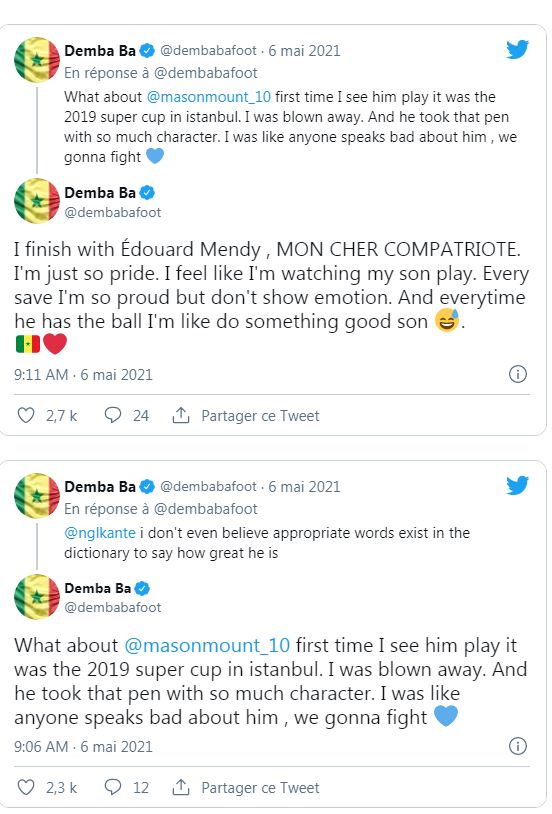The width and height of the screenshot is (552, 814).
Task: Click the @dembabafoot handle above the Mason Mount tweet
Action: (x=113, y=607)
